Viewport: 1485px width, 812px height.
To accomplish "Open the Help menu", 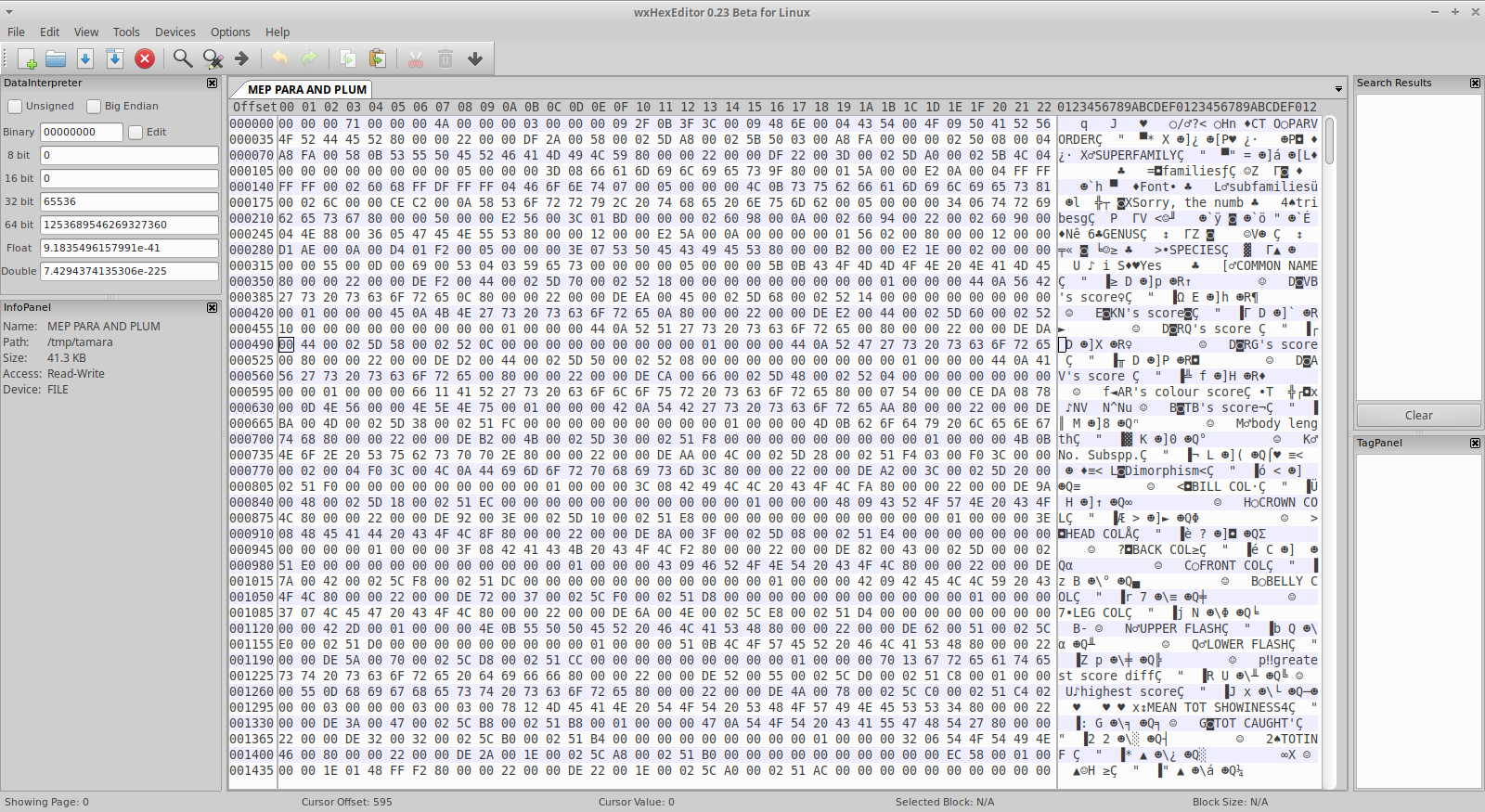I will 278,32.
